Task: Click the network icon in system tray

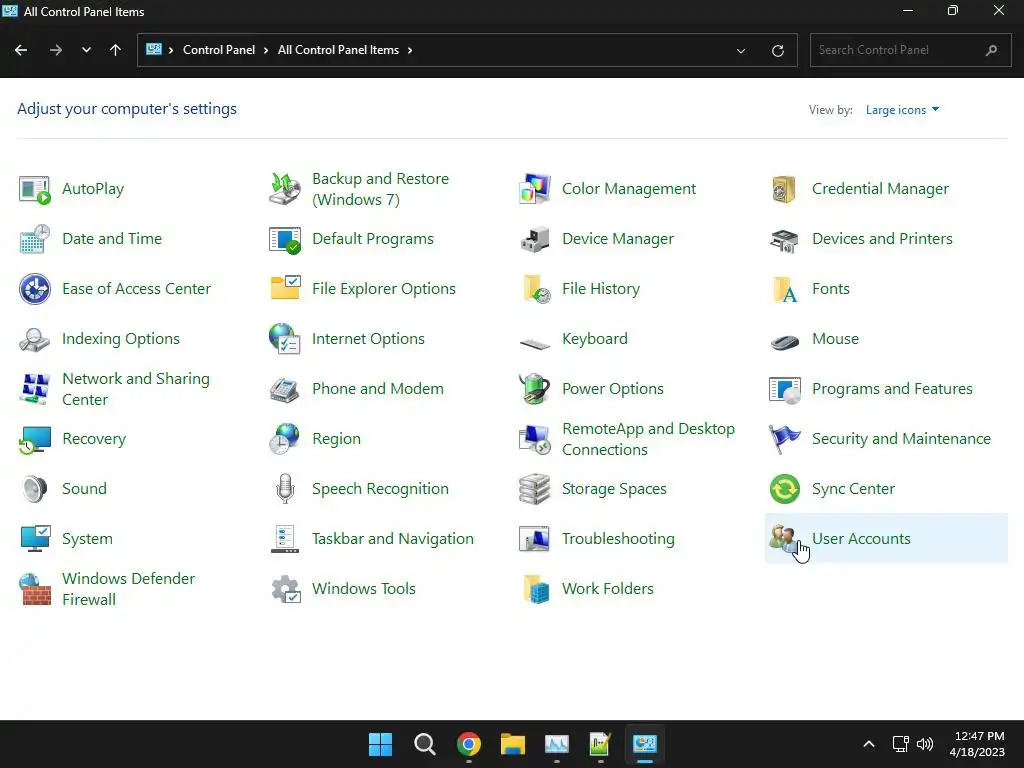Action: pos(901,744)
